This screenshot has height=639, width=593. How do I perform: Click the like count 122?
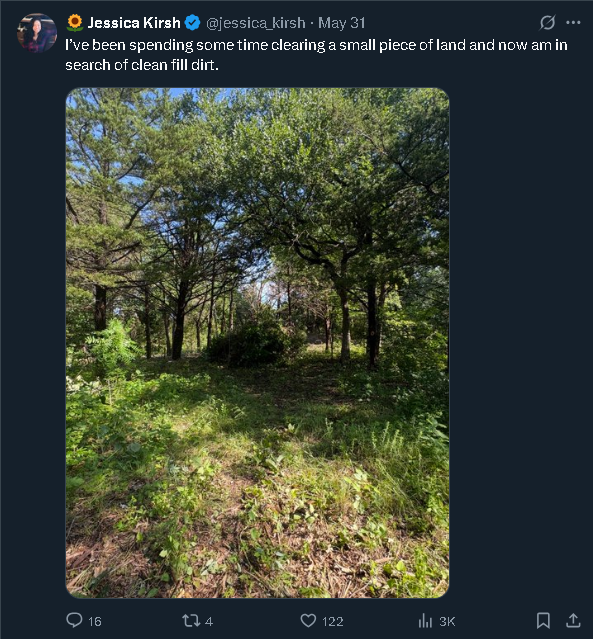pos(333,621)
